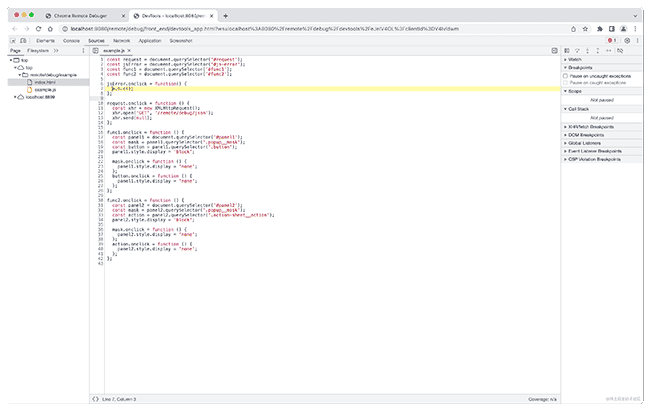
Task: Toggle the device toolbar icon
Action: point(23,41)
